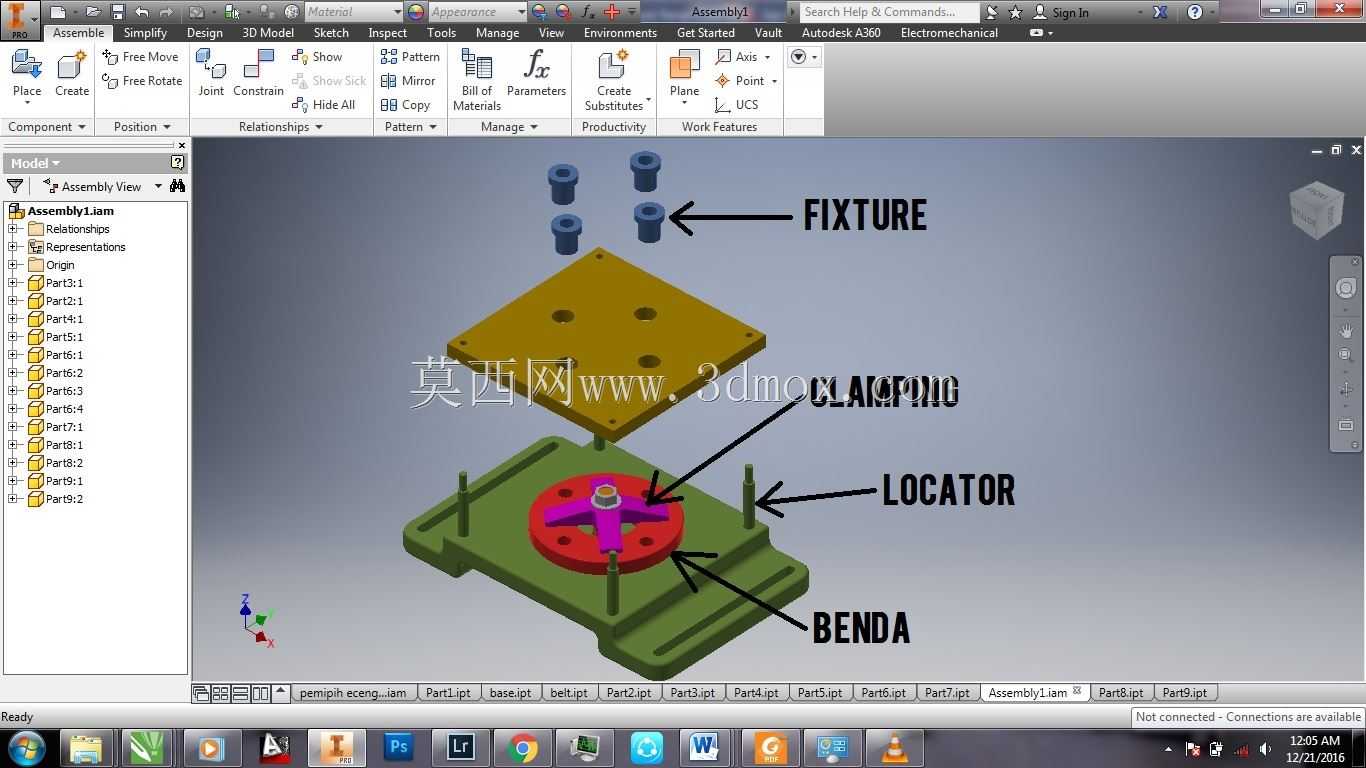Open the browser filter icon
The width and height of the screenshot is (1366, 768).
pos(15,186)
